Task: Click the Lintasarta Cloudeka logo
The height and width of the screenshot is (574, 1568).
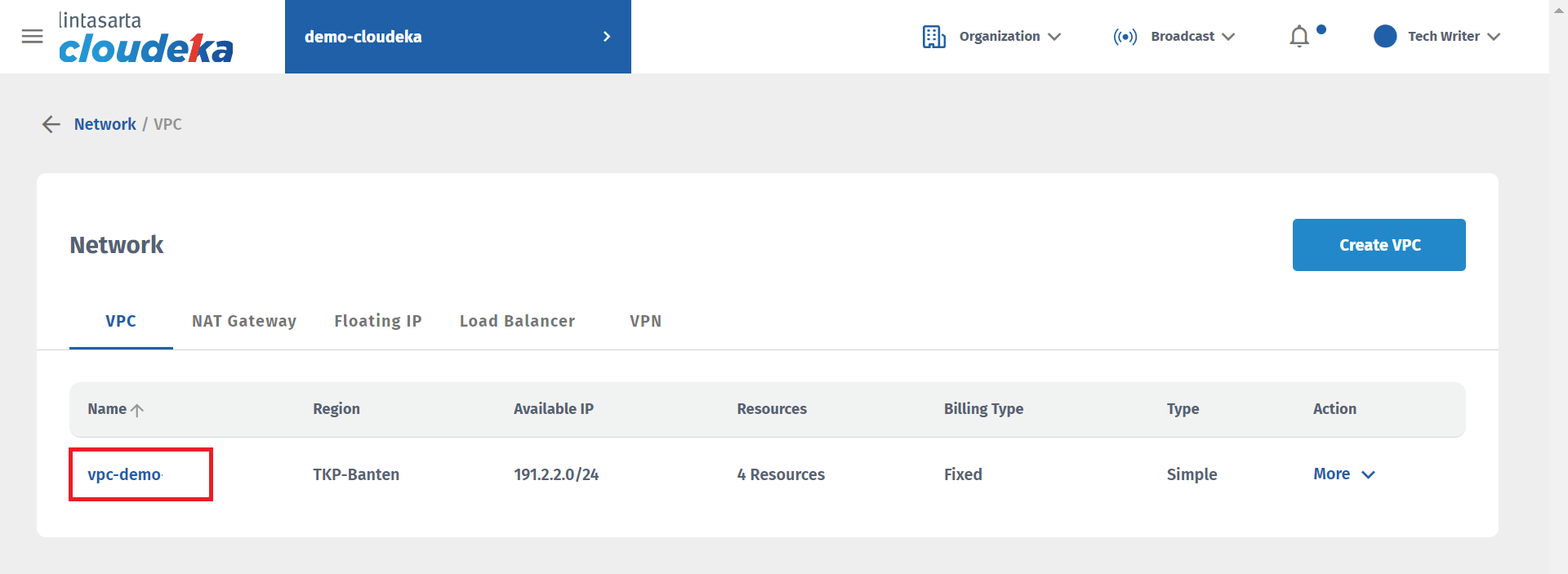Action: point(145,38)
